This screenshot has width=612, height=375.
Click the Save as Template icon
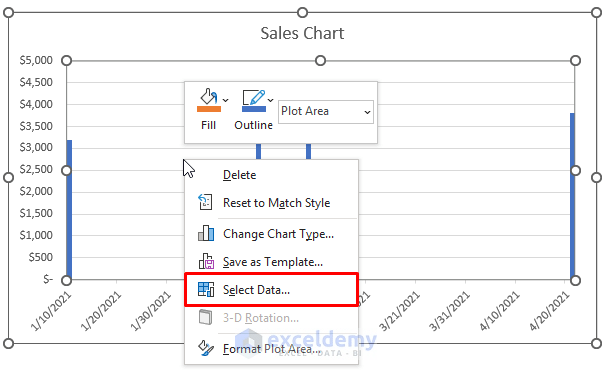[206, 261]
